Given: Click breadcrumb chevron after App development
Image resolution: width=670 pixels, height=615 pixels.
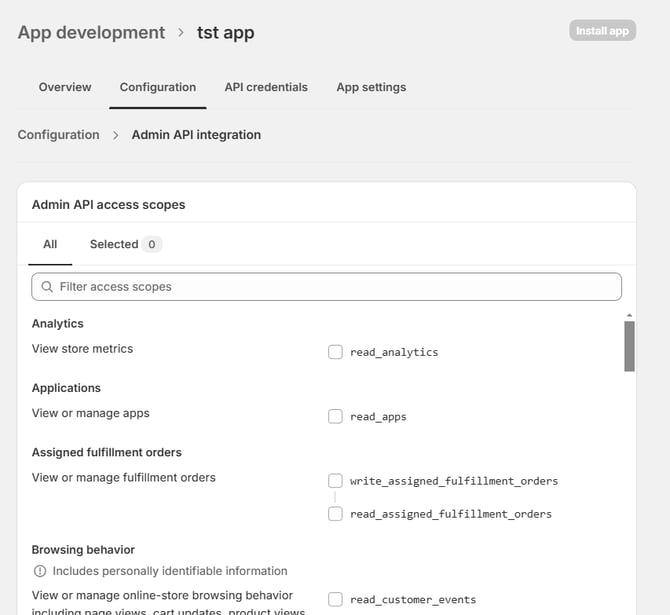Looking at the screenshot, I should coord(181,33).
